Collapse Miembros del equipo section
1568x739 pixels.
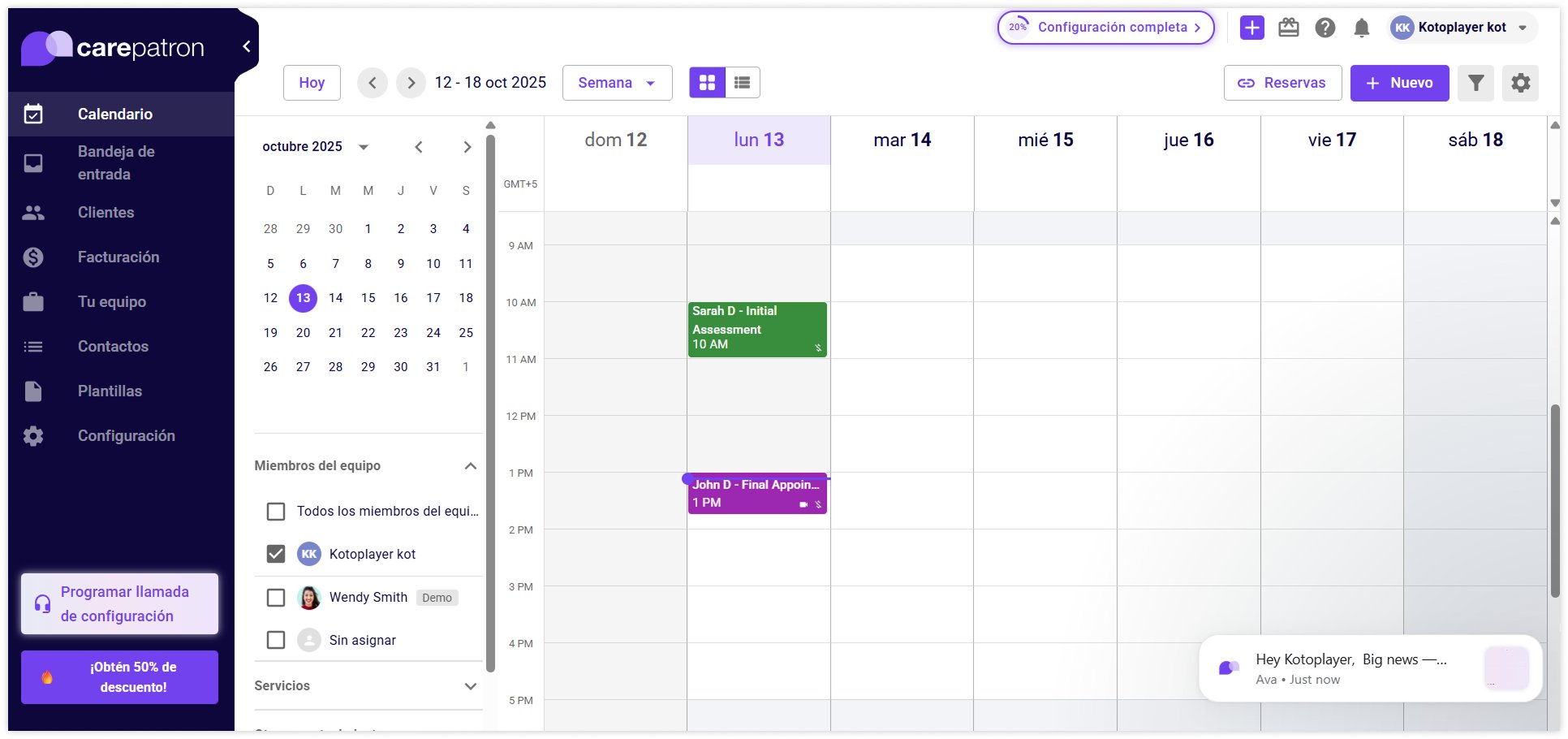[470, 466]
